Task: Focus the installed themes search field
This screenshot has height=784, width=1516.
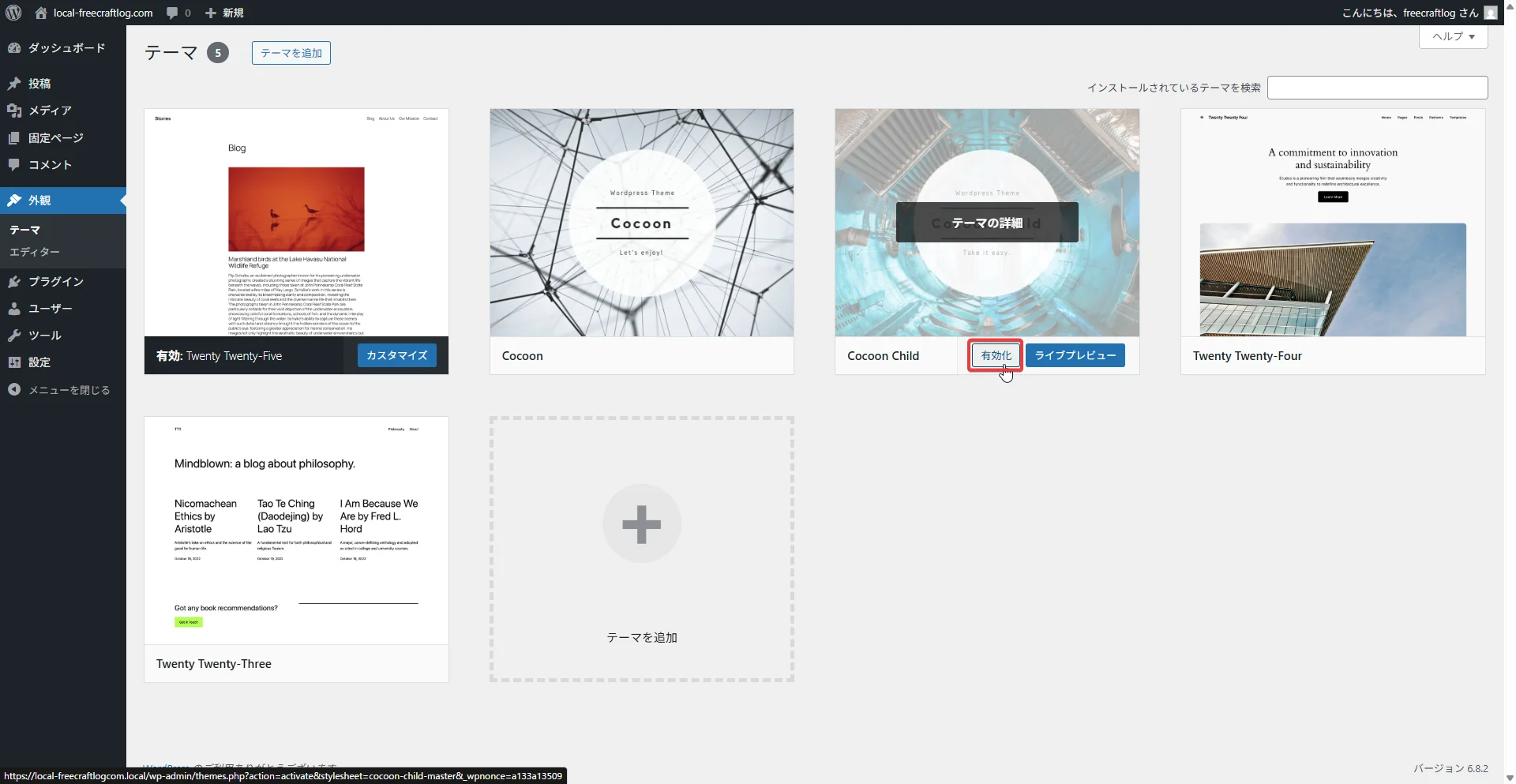Action: coord(1377,88)
